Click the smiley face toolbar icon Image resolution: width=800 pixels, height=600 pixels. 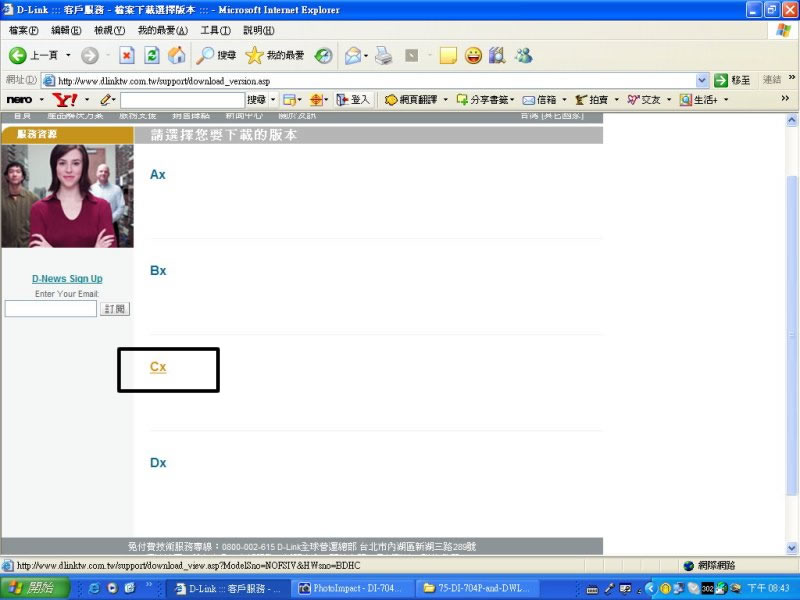[x=473, y=55]
